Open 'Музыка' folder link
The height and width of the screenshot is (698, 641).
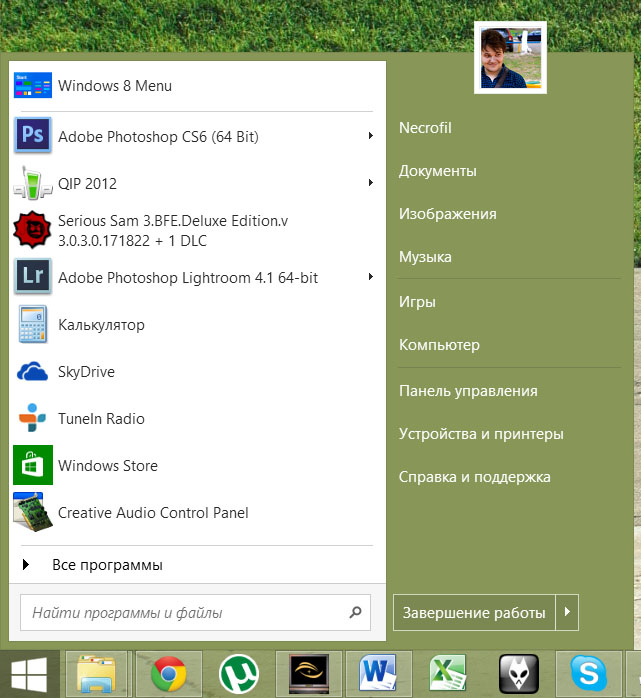click(x=425, y=257)
